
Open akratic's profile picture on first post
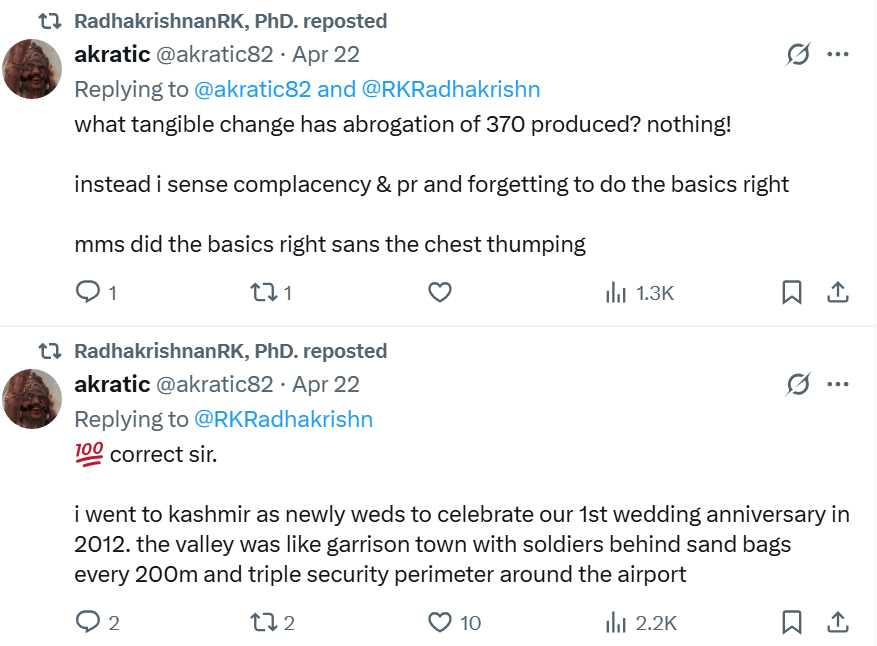(34, 68)
